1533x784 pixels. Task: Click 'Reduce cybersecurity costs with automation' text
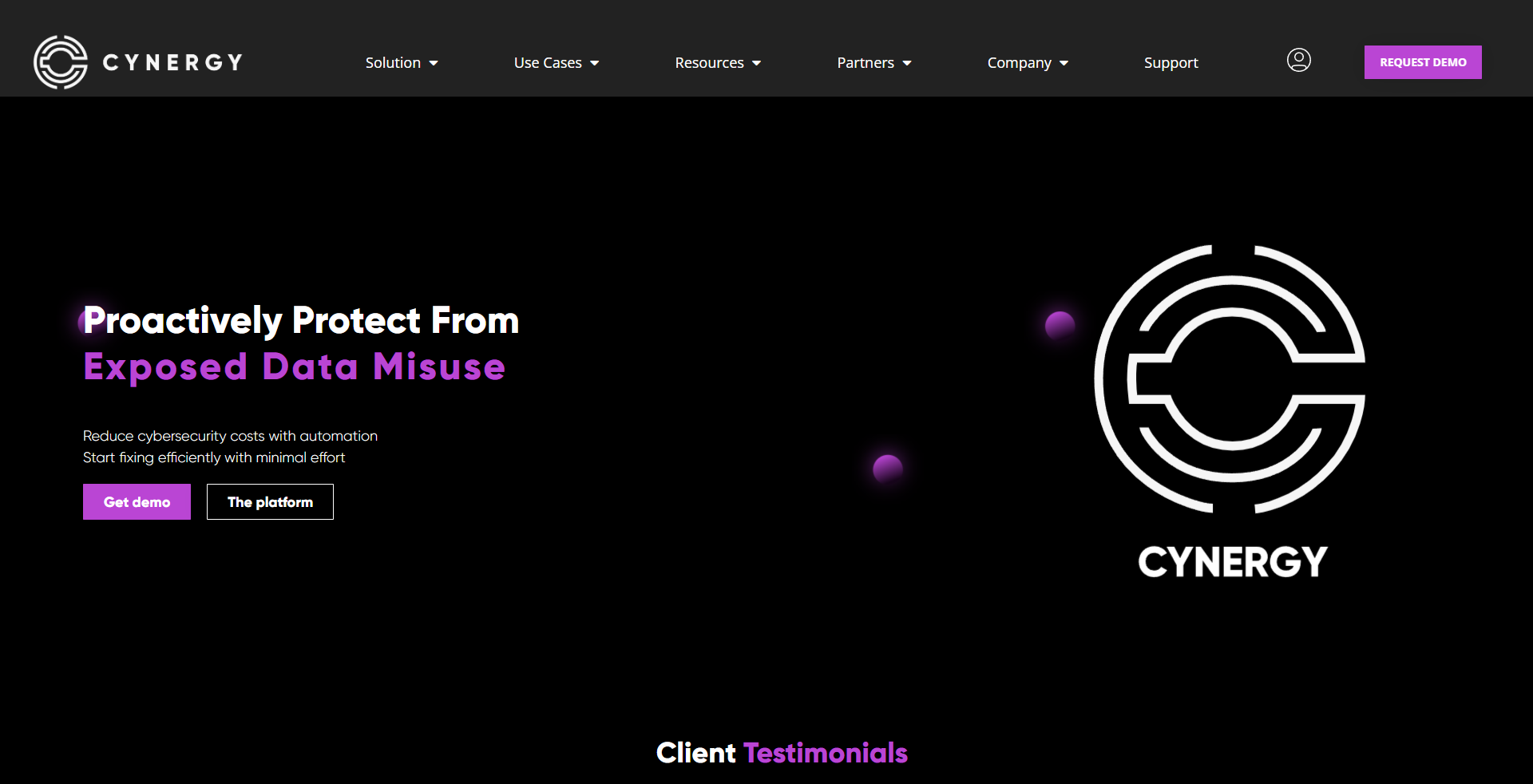tap(230, 436)
